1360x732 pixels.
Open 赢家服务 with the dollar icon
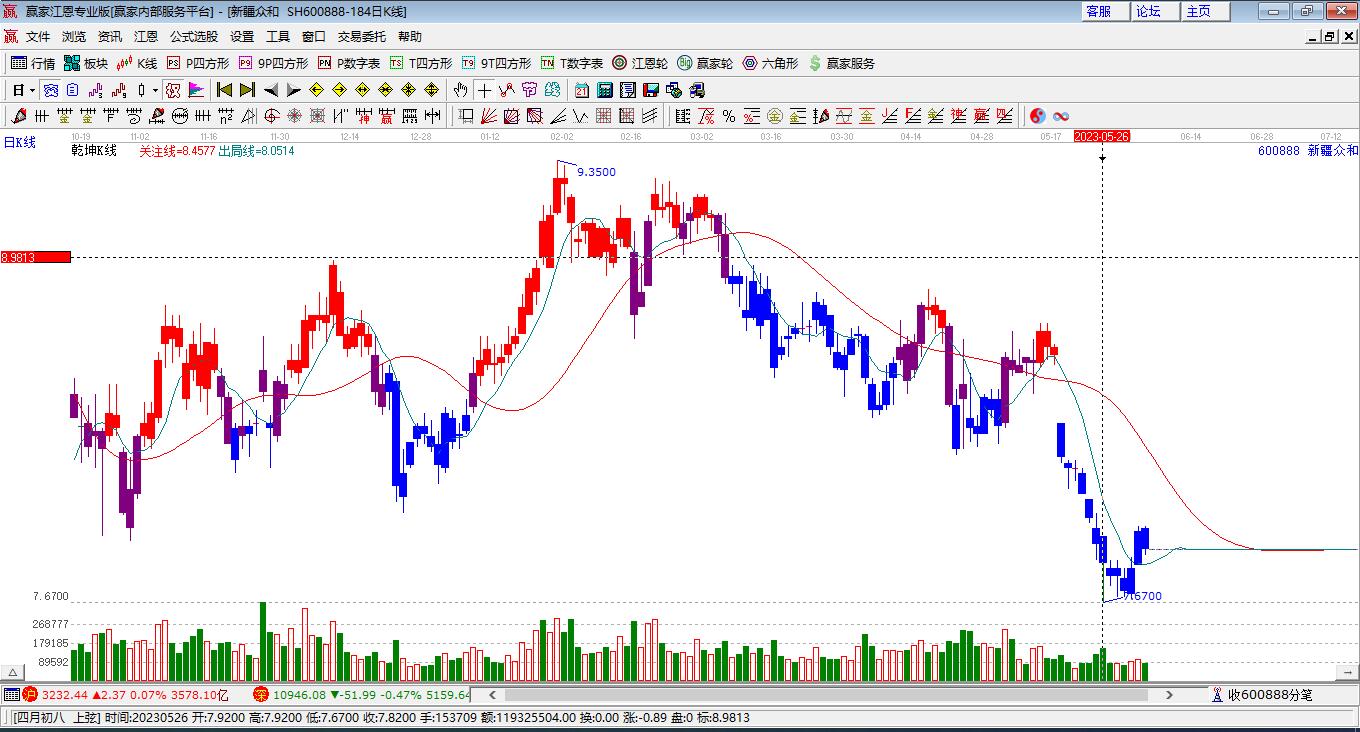[x=841, y=63]
